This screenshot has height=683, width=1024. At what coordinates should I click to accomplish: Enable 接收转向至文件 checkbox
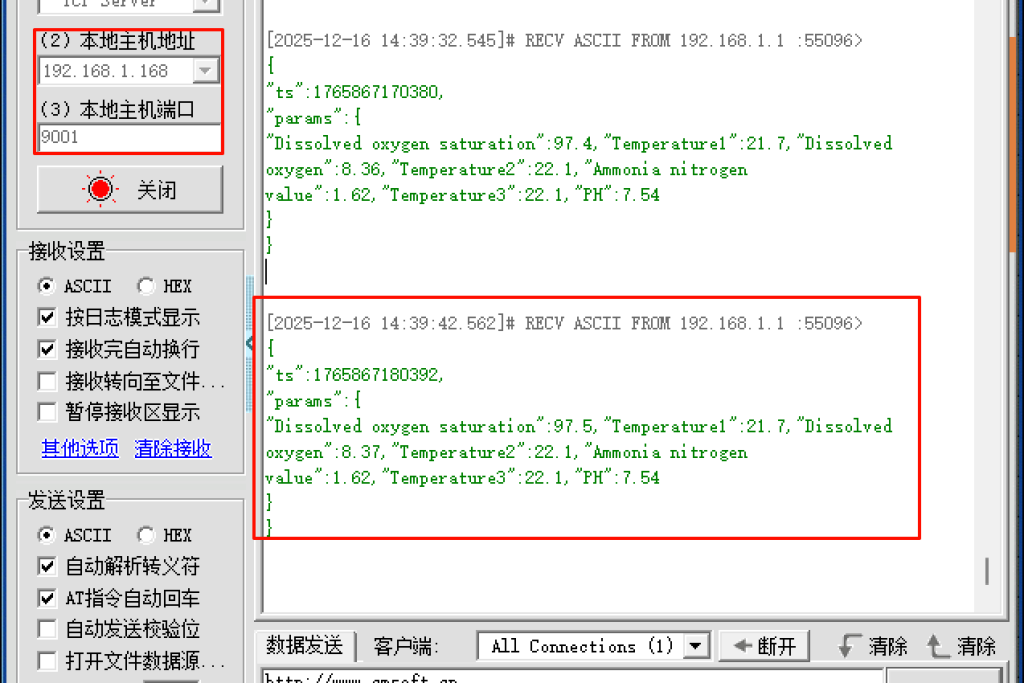(x=47, y=381)
